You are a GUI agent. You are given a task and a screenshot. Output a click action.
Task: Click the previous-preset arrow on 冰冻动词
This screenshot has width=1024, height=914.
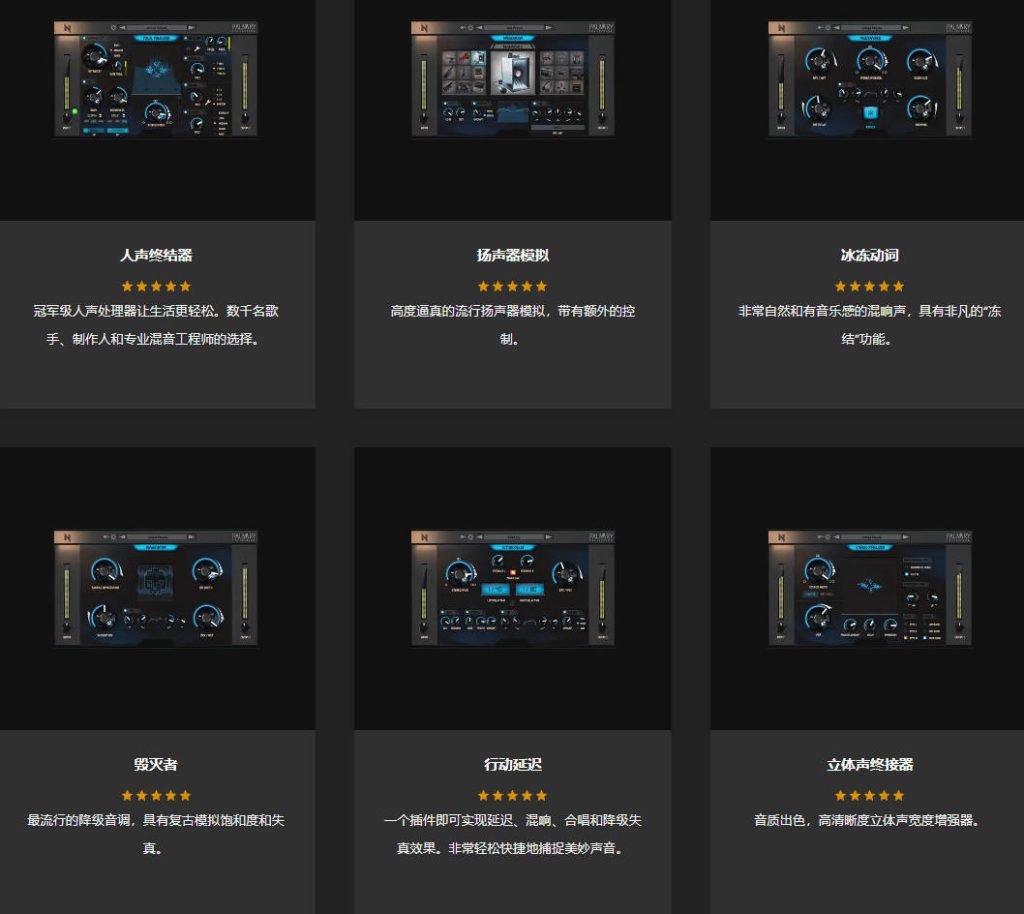837,27
